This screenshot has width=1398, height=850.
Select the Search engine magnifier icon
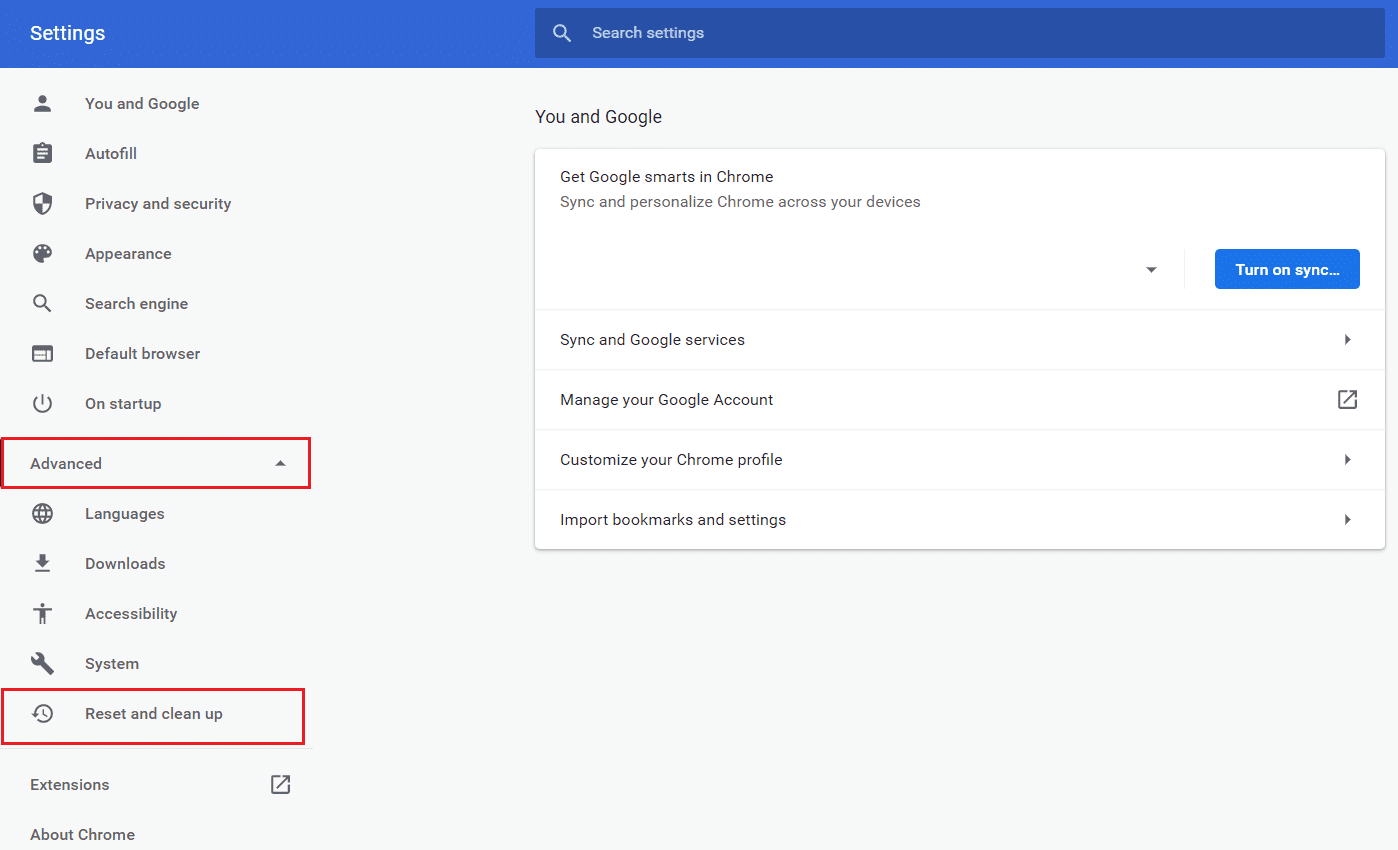42,303
